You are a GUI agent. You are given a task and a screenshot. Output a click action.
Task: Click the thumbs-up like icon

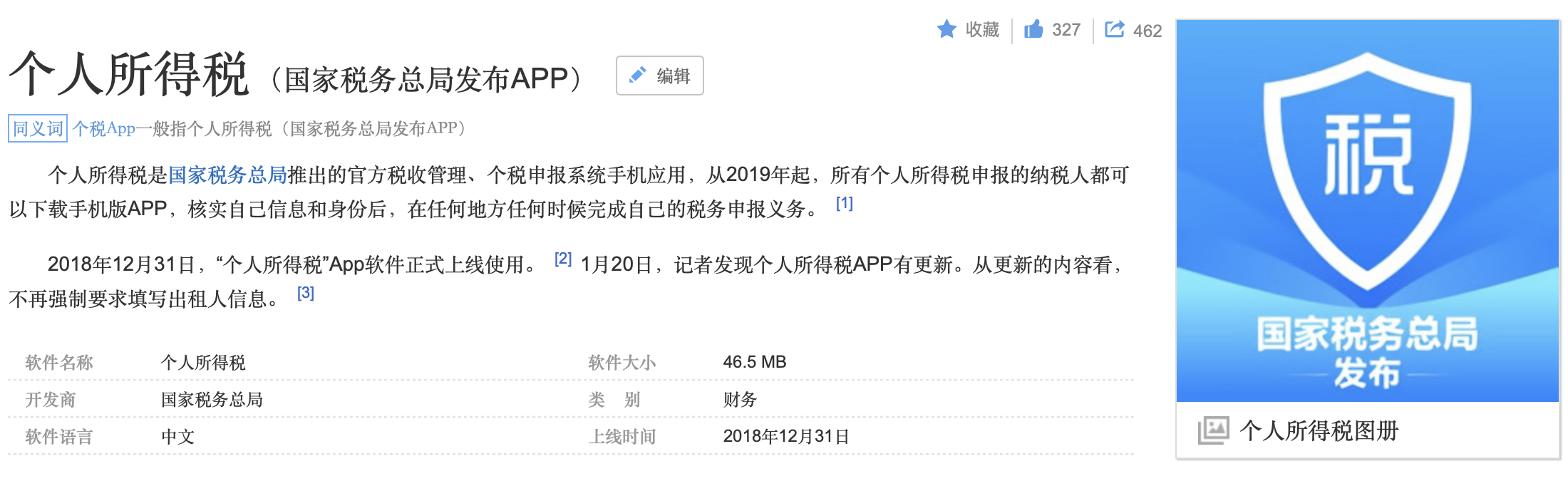(1033, 29)
